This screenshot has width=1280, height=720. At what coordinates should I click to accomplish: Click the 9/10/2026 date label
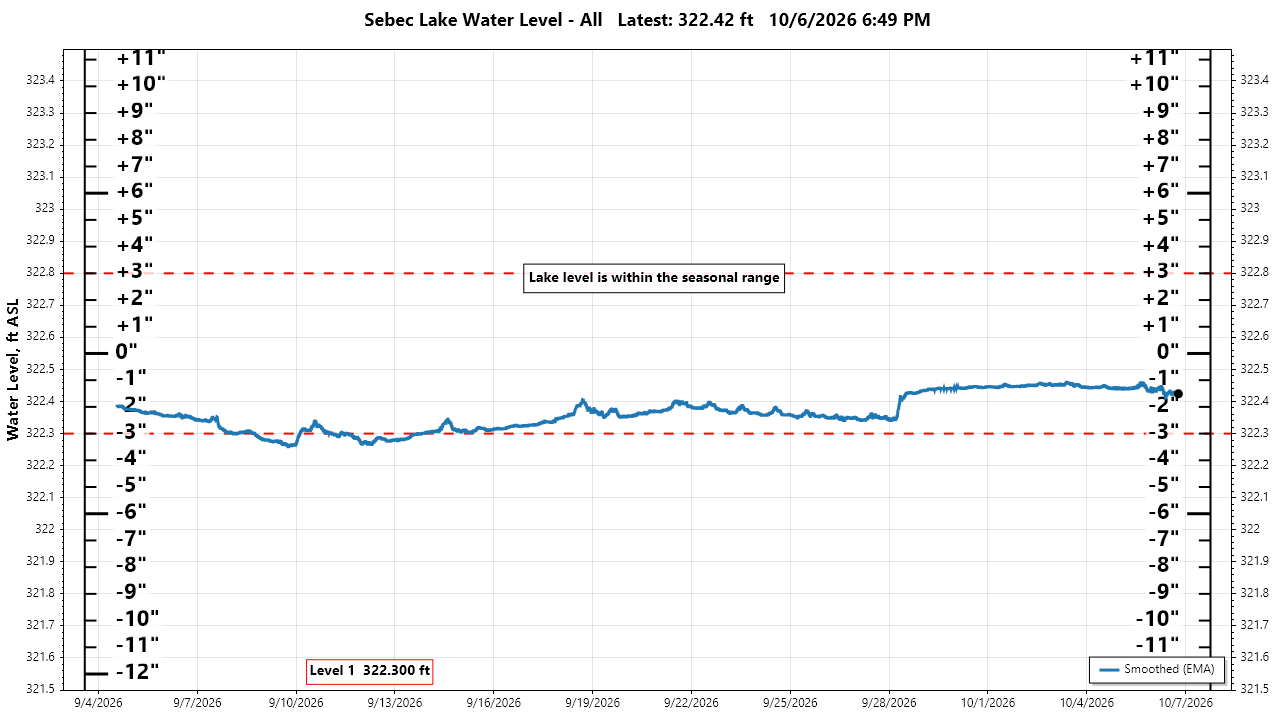click(x=297, y=703)
